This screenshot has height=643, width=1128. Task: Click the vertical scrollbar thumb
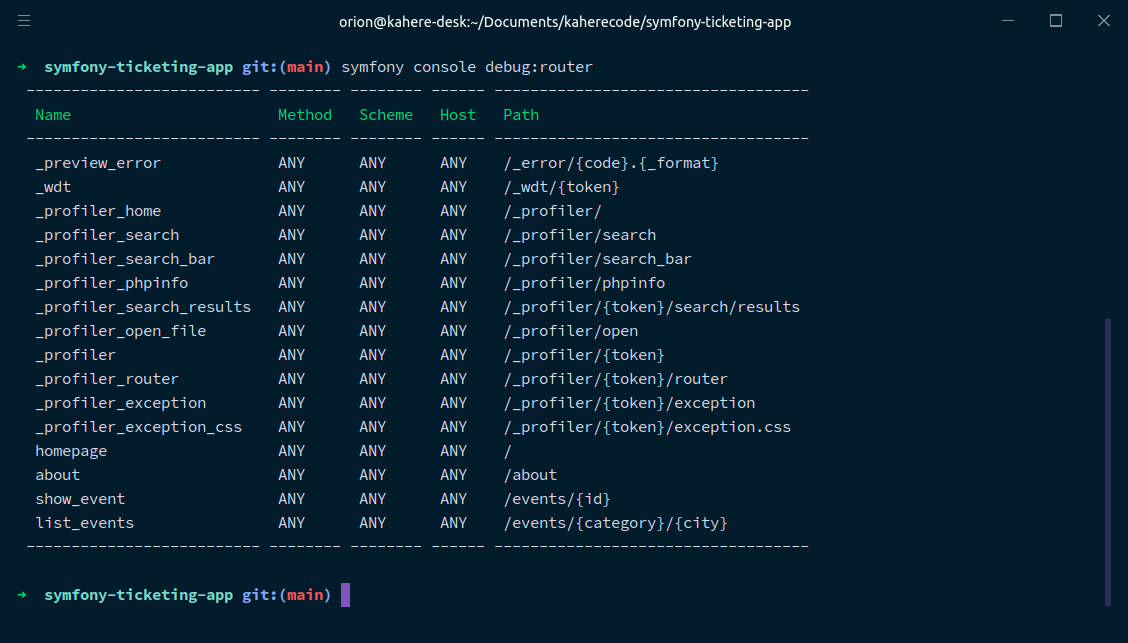coord(1107,460)
